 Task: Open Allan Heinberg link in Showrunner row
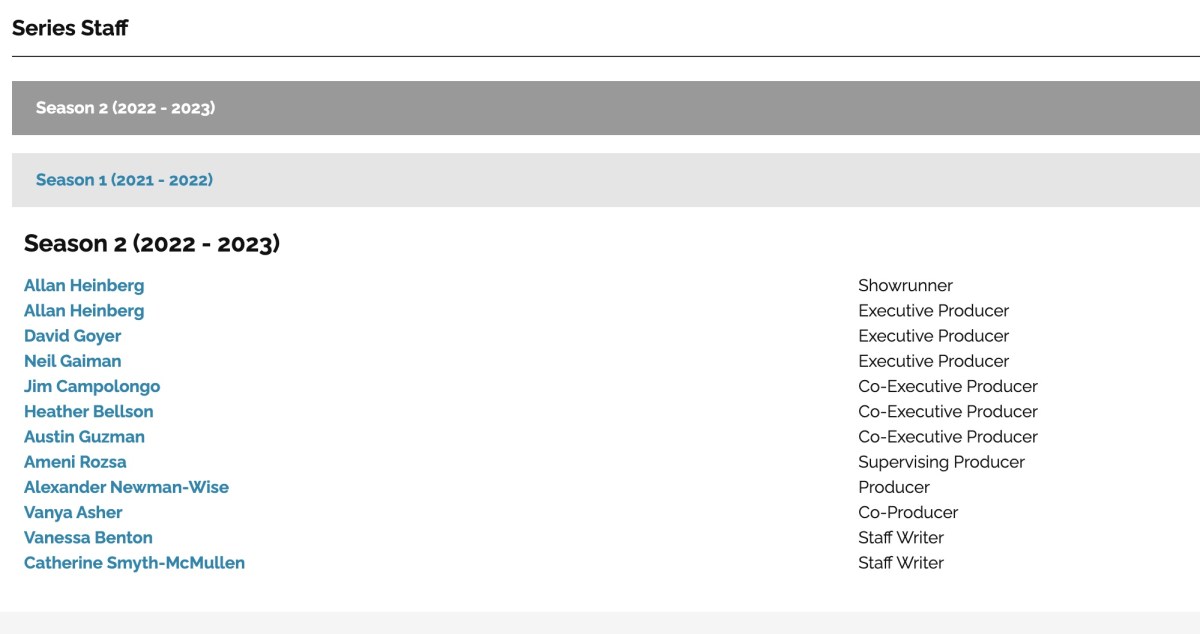tap(84, 286)
